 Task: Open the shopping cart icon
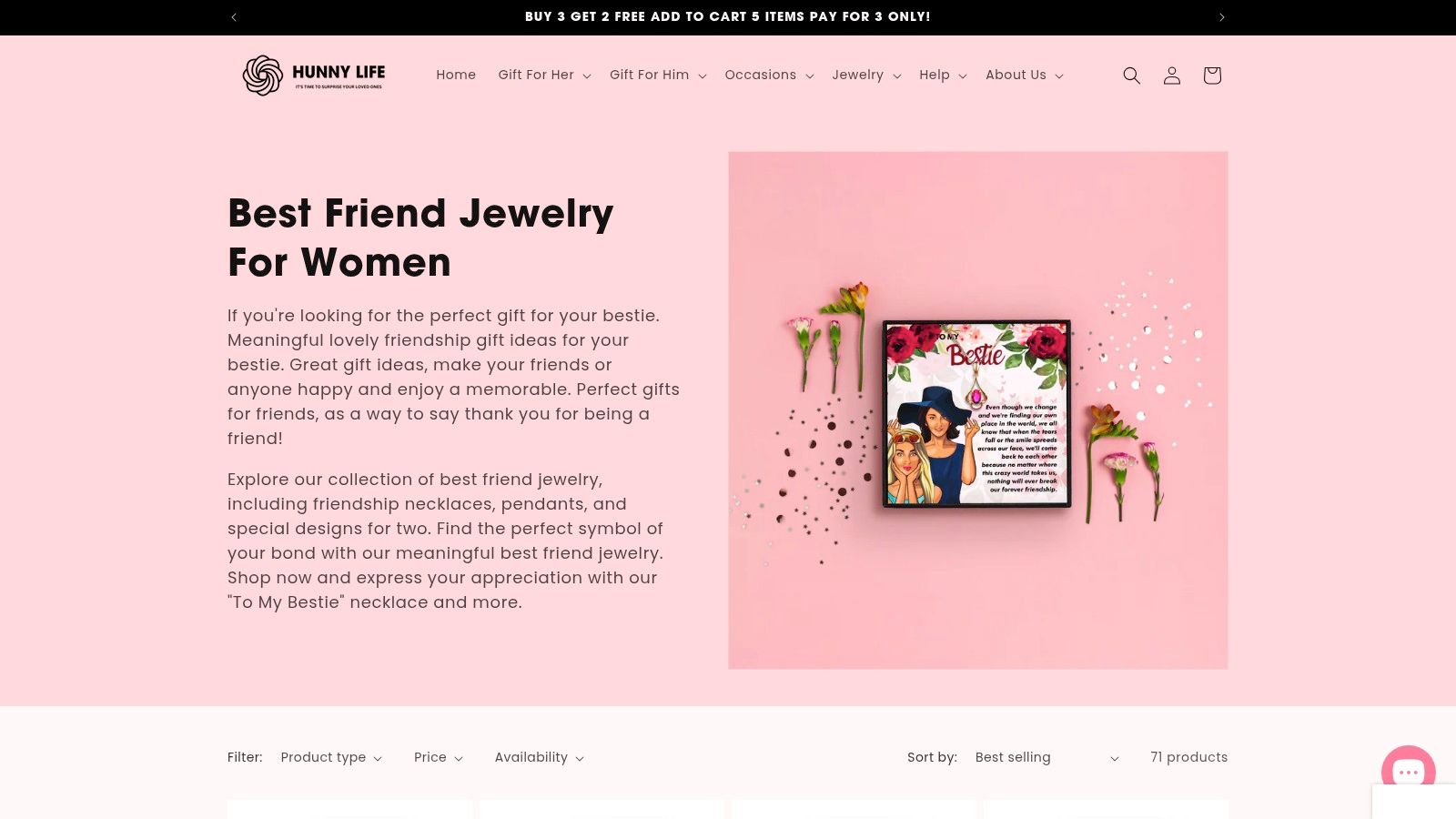tap(1212, 76)
